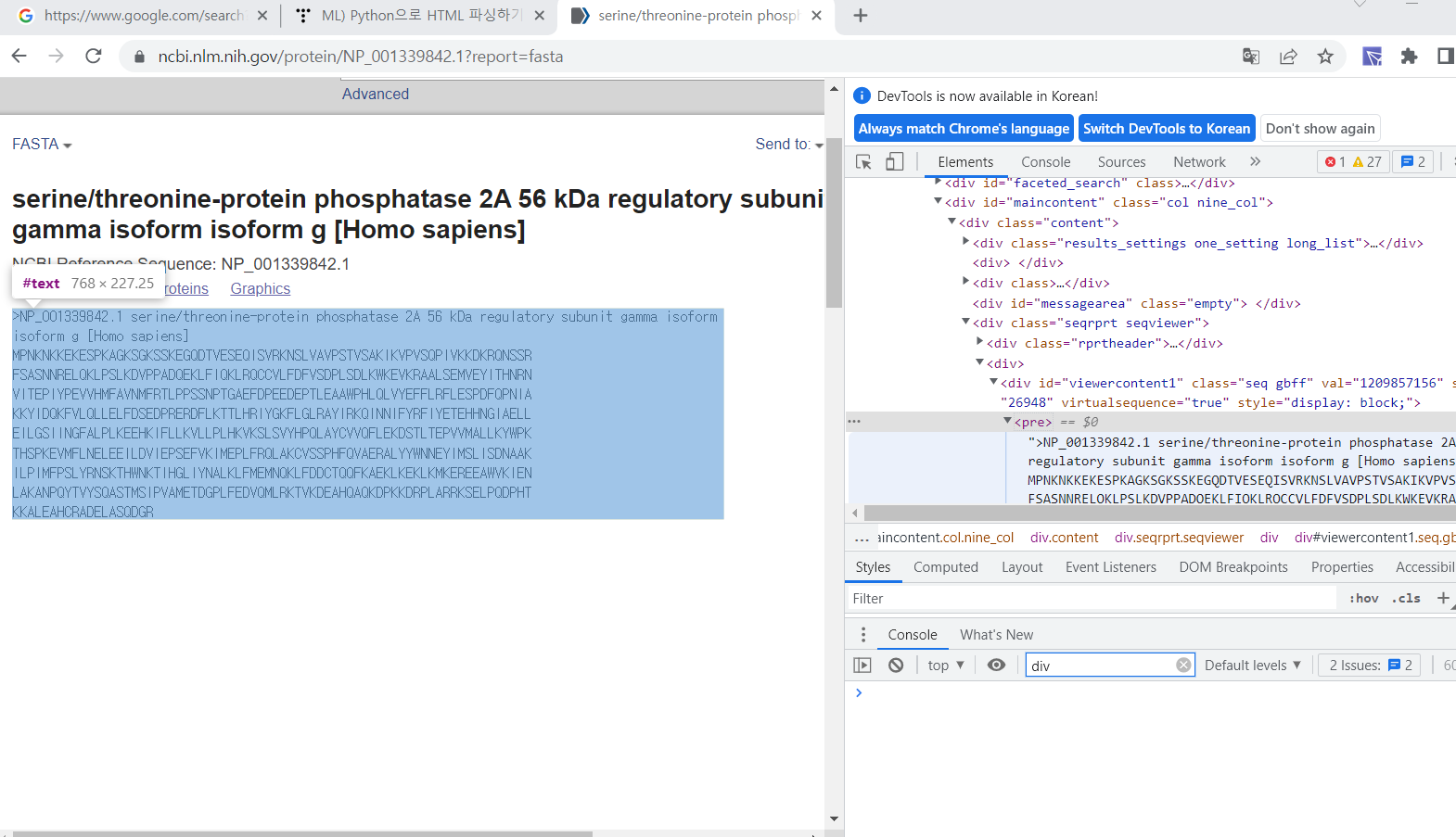
Task: Switch to What's New drawer tab
Action: point(996,635)
